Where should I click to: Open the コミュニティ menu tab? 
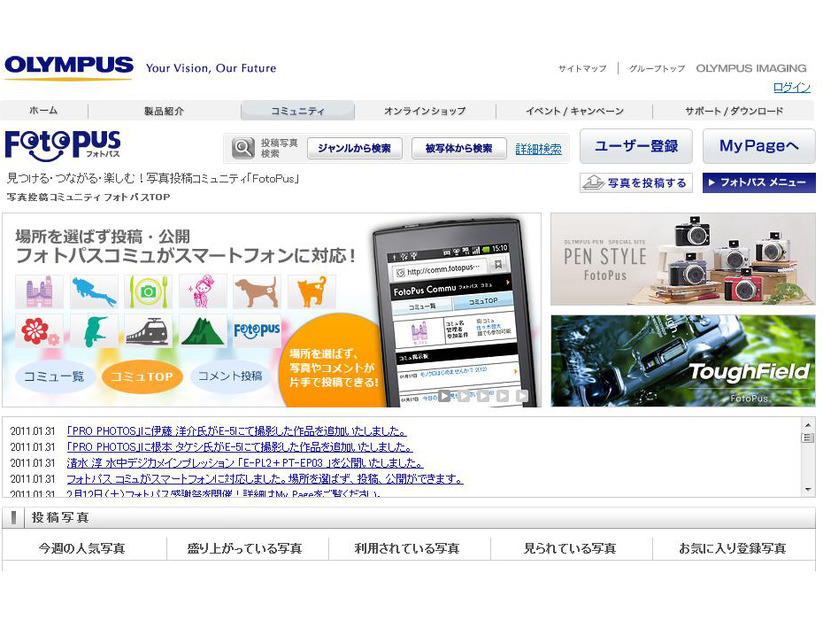point(298,111)
